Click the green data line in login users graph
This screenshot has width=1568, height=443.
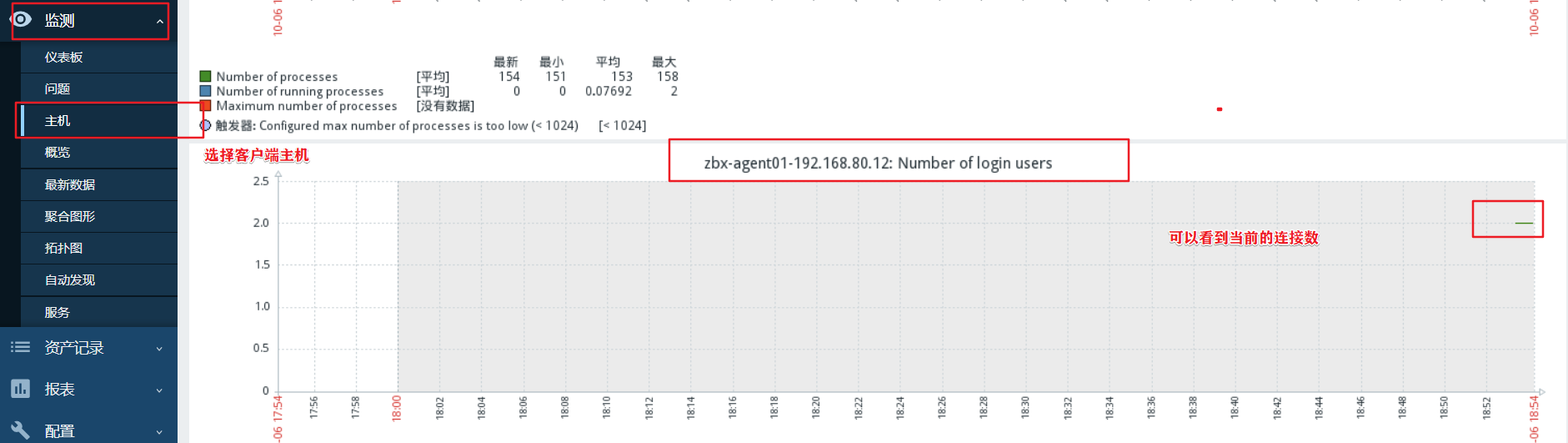click(x=1524, y=223)
